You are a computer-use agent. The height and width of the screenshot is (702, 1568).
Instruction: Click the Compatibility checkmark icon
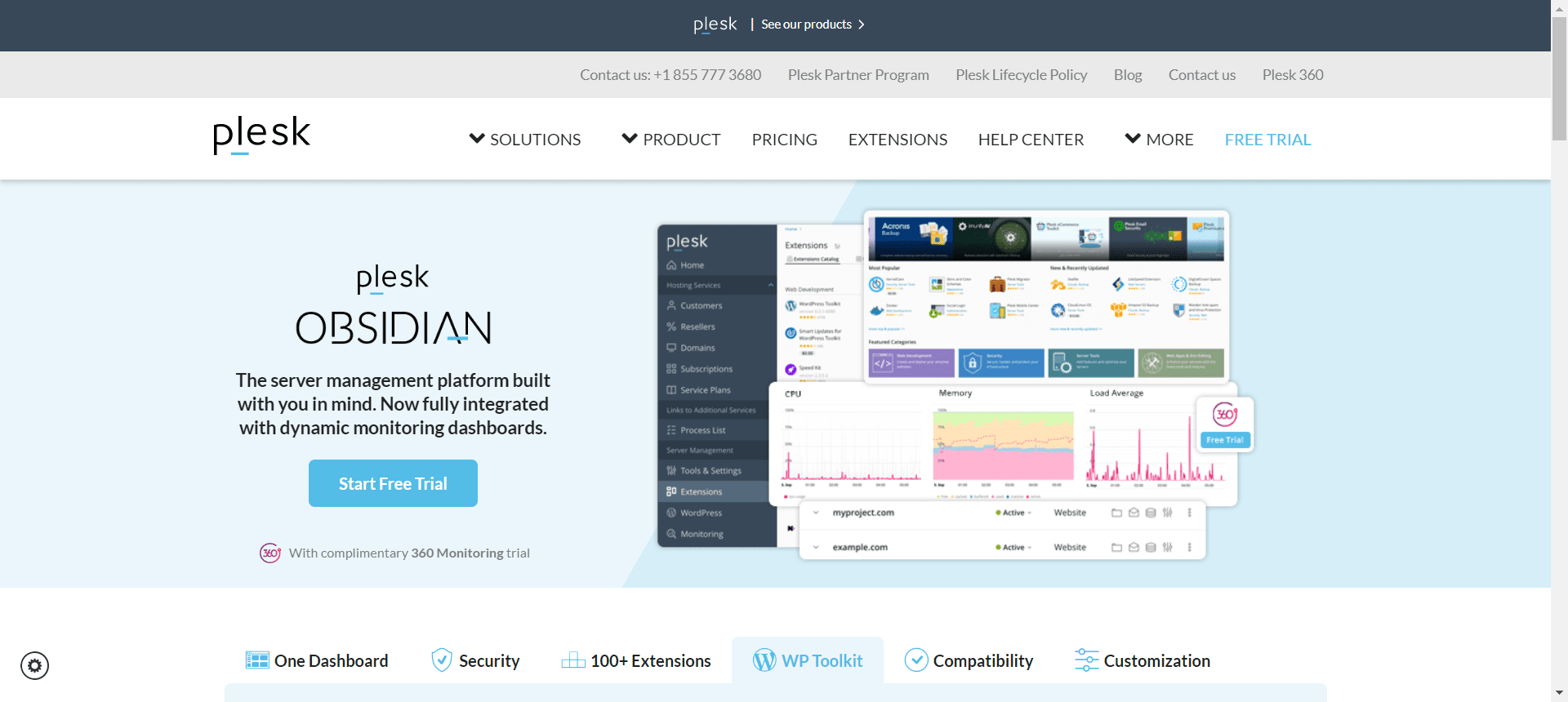916,660
